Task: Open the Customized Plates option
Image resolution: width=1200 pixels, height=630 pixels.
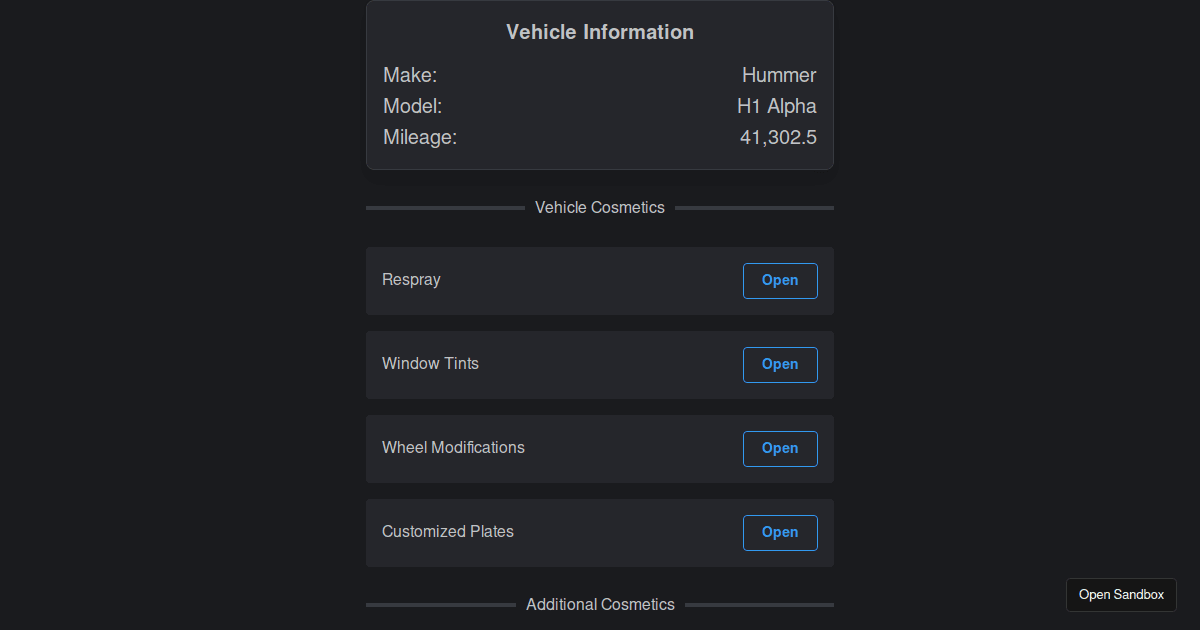Action: click(780, 533)
